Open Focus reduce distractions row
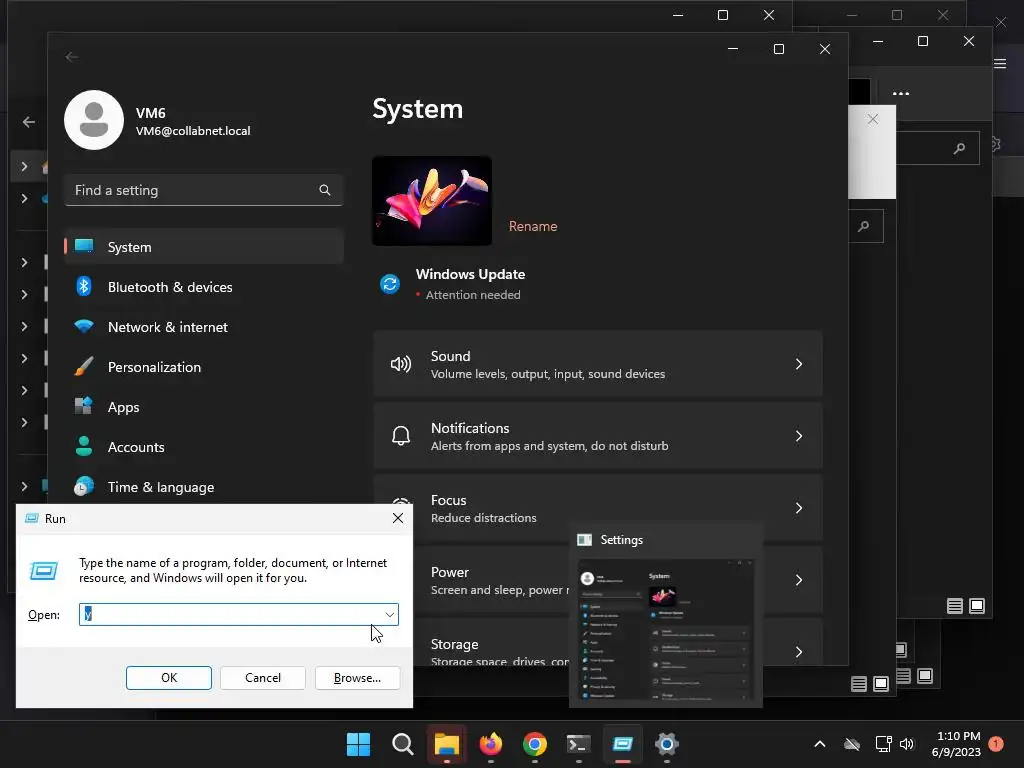This screenshot has height=768, width=1024. click(x=598, y=508)
